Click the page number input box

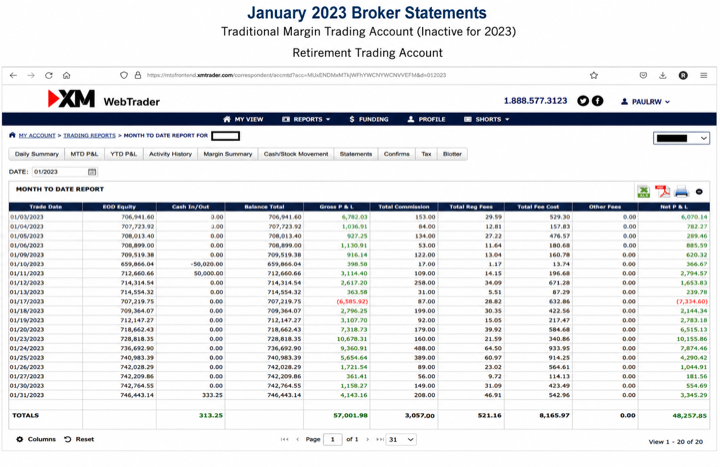click(332, 439)
